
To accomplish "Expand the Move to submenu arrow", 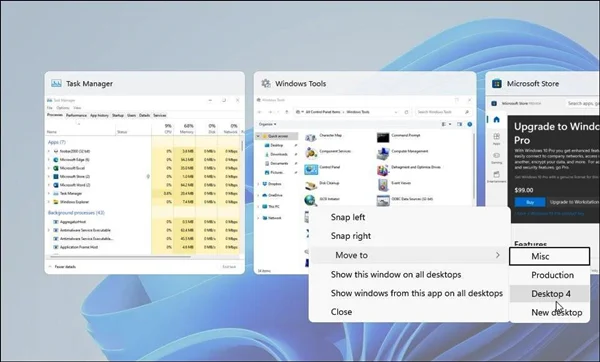I will click(x=497, y=255).
